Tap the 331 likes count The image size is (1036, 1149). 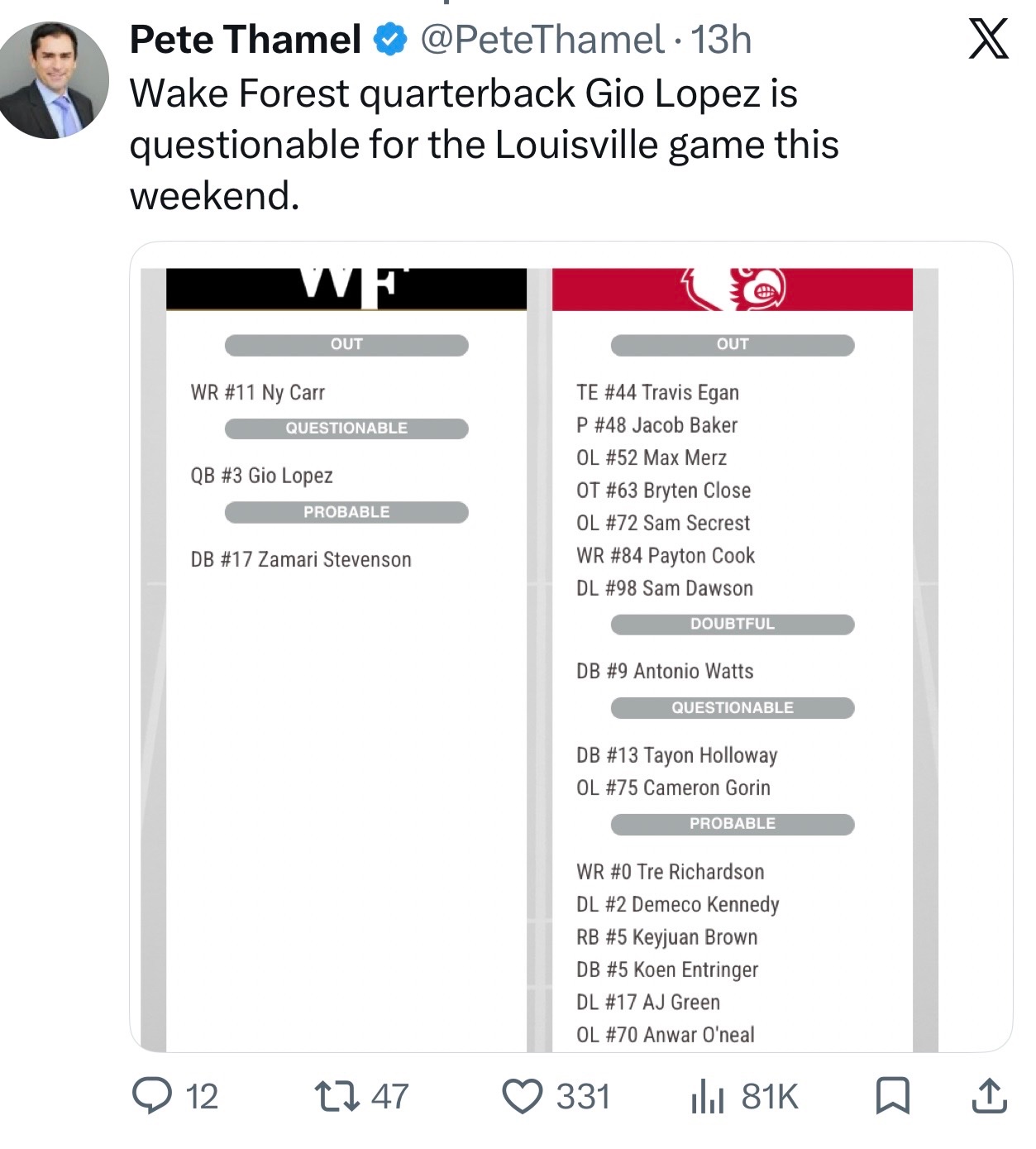(x=583, y=1097)
